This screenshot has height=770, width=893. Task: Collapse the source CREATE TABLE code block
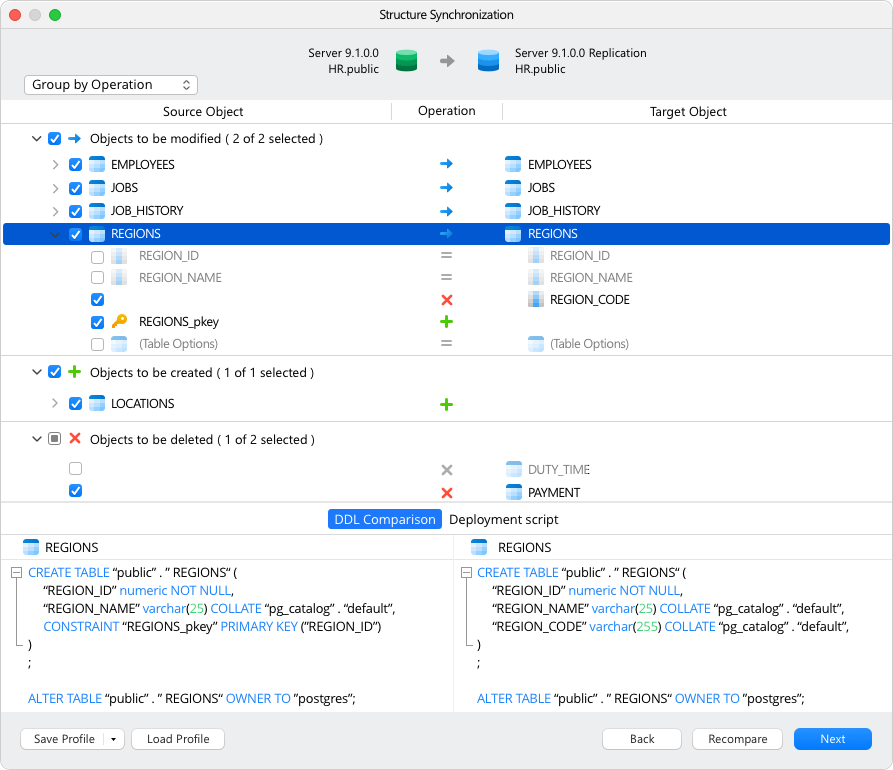tap(17, 572)
